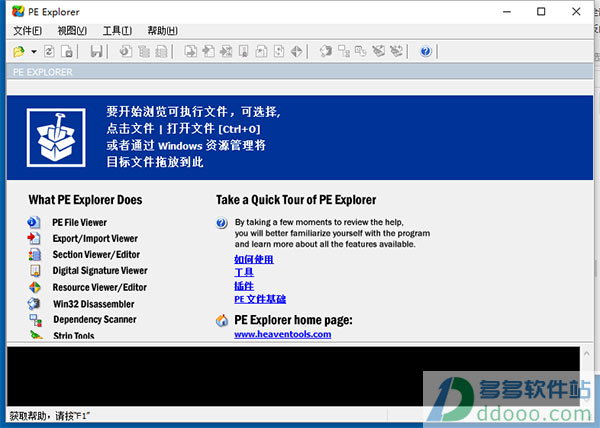This screenshot has height=428, width=600.
Task: Open the 视图(V) menu
Action: click(x=72, y=31)
